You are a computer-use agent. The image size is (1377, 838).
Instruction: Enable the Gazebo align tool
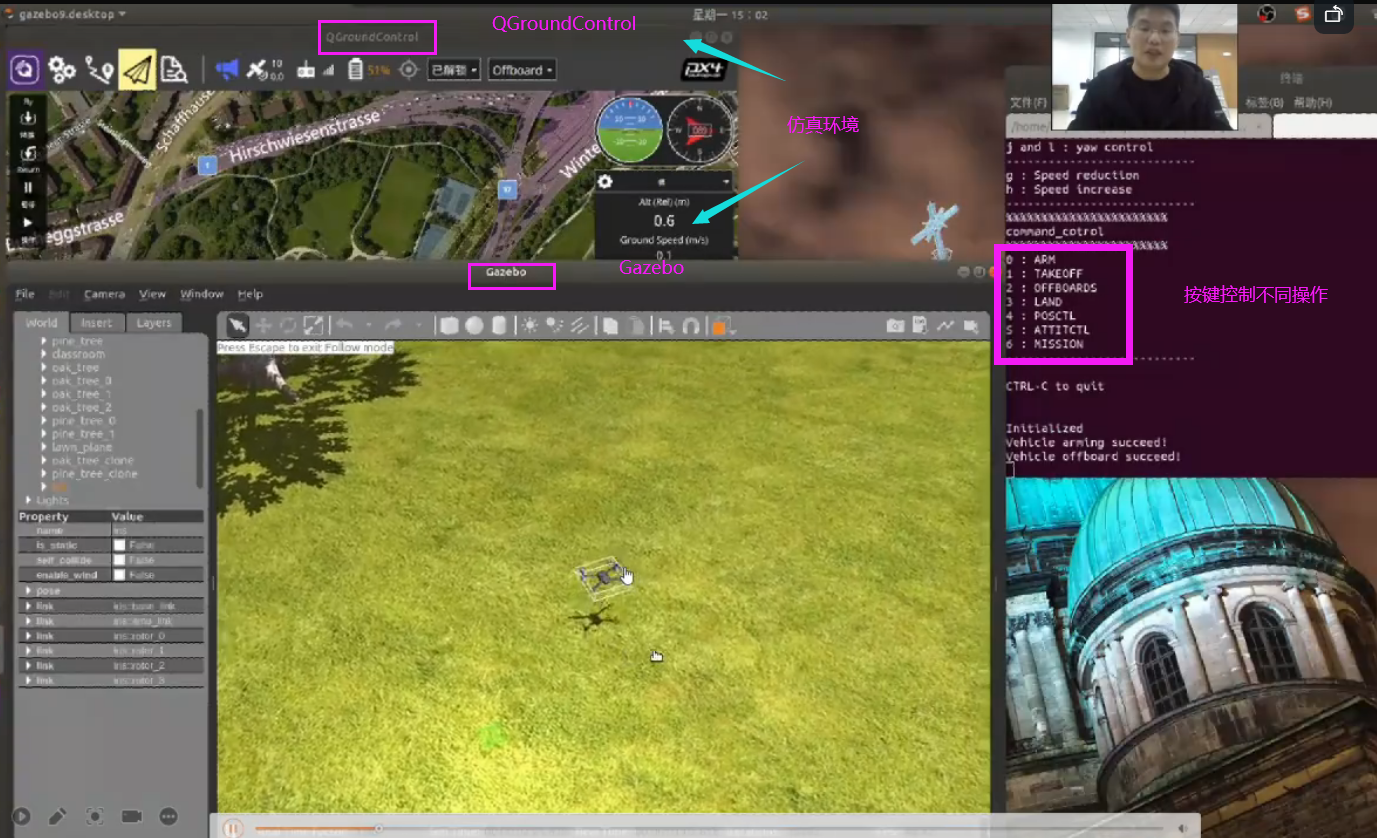pyautogui.click(x=665, y=325)
